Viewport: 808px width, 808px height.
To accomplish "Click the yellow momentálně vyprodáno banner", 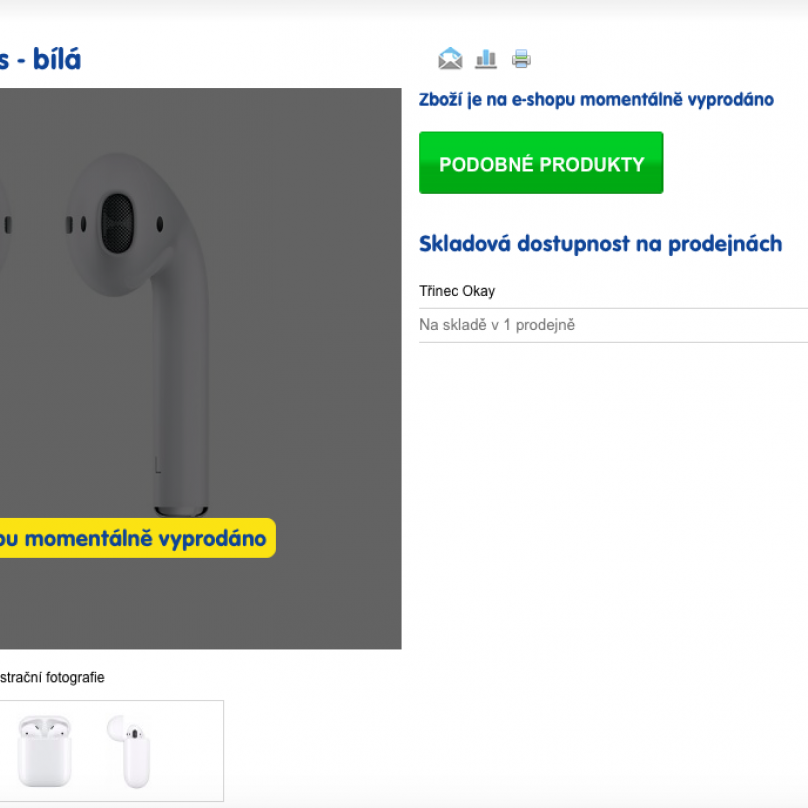I will tap(138, 538).
